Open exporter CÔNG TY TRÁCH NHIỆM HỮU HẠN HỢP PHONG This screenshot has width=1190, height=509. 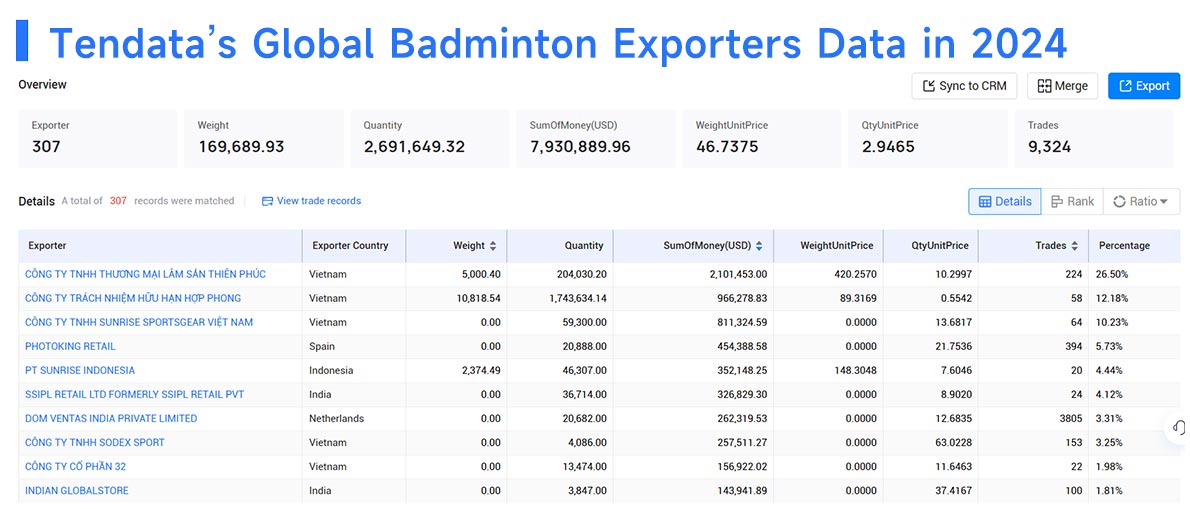[x=133, y=298]
